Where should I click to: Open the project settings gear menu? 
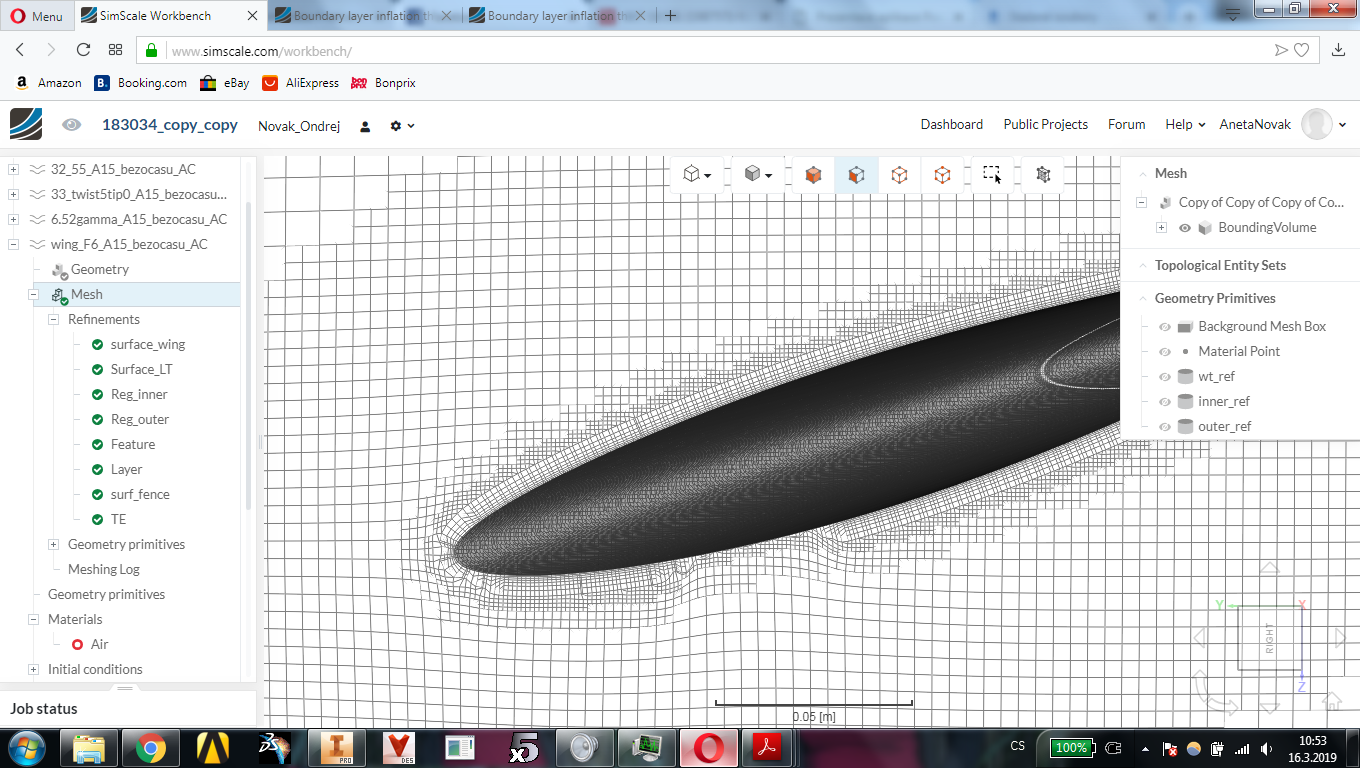(402, 126)
